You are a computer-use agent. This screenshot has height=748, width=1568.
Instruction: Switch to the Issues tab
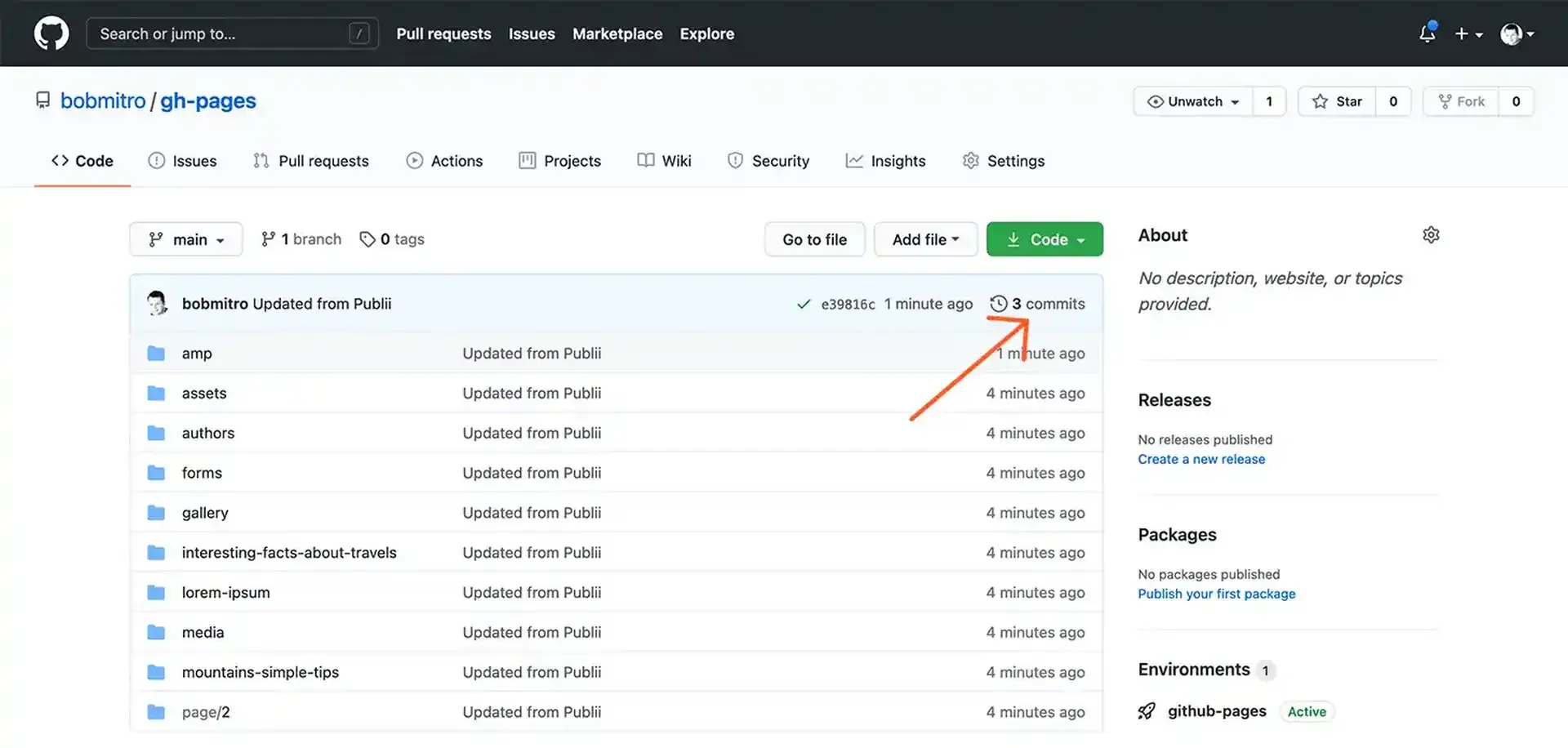click(x=183, y=160)
